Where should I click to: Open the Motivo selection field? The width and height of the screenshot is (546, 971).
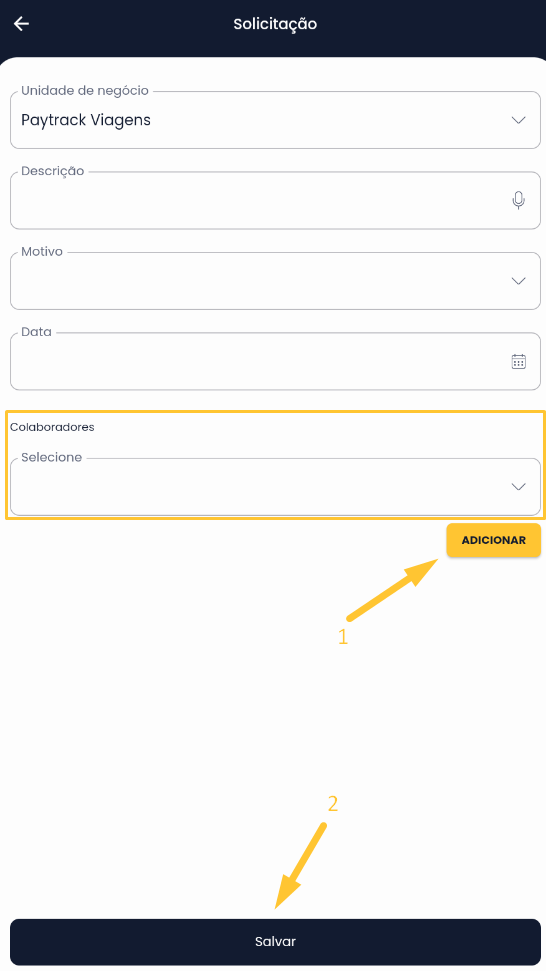point(275,281)
